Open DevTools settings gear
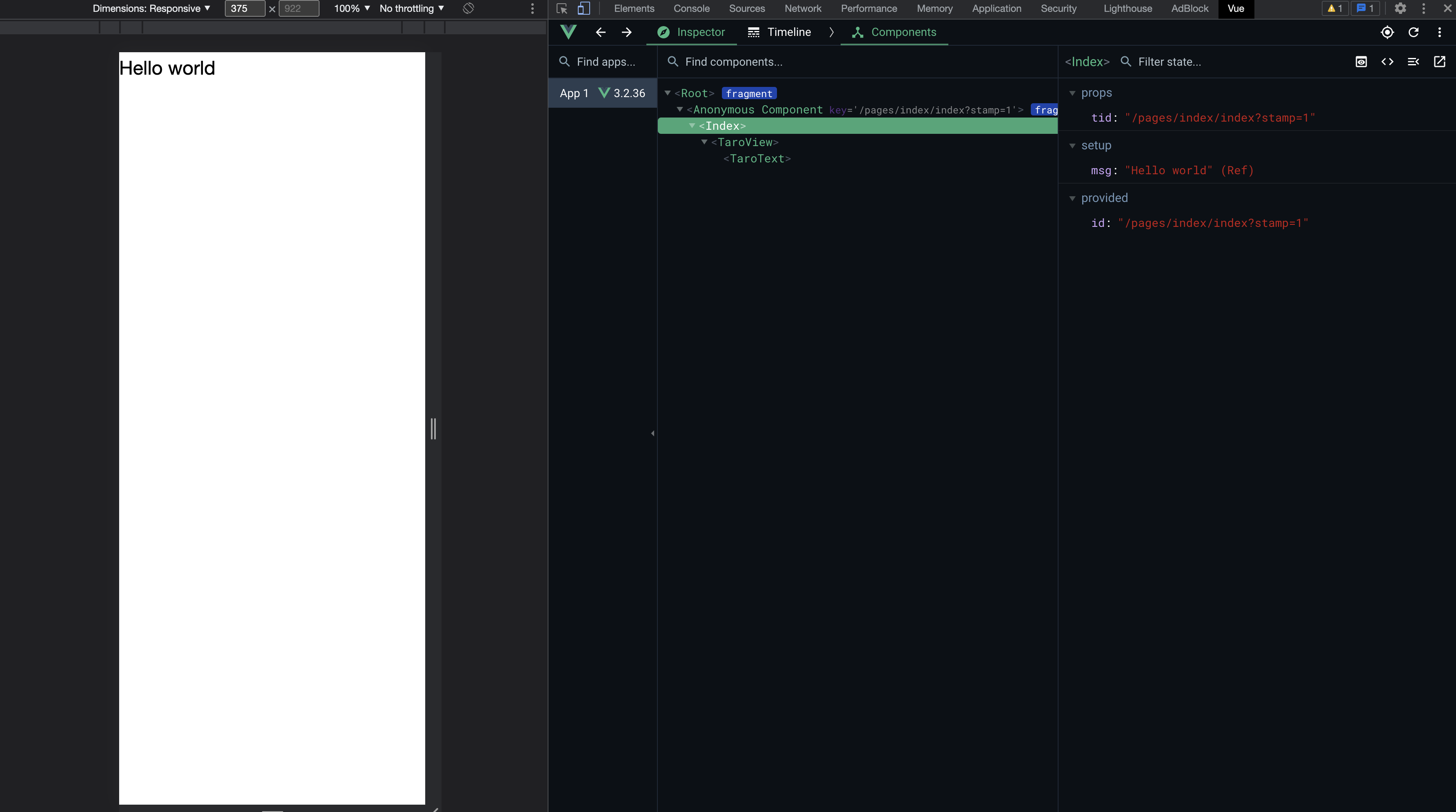1456x812 pixels. [x=1400, y=9]
